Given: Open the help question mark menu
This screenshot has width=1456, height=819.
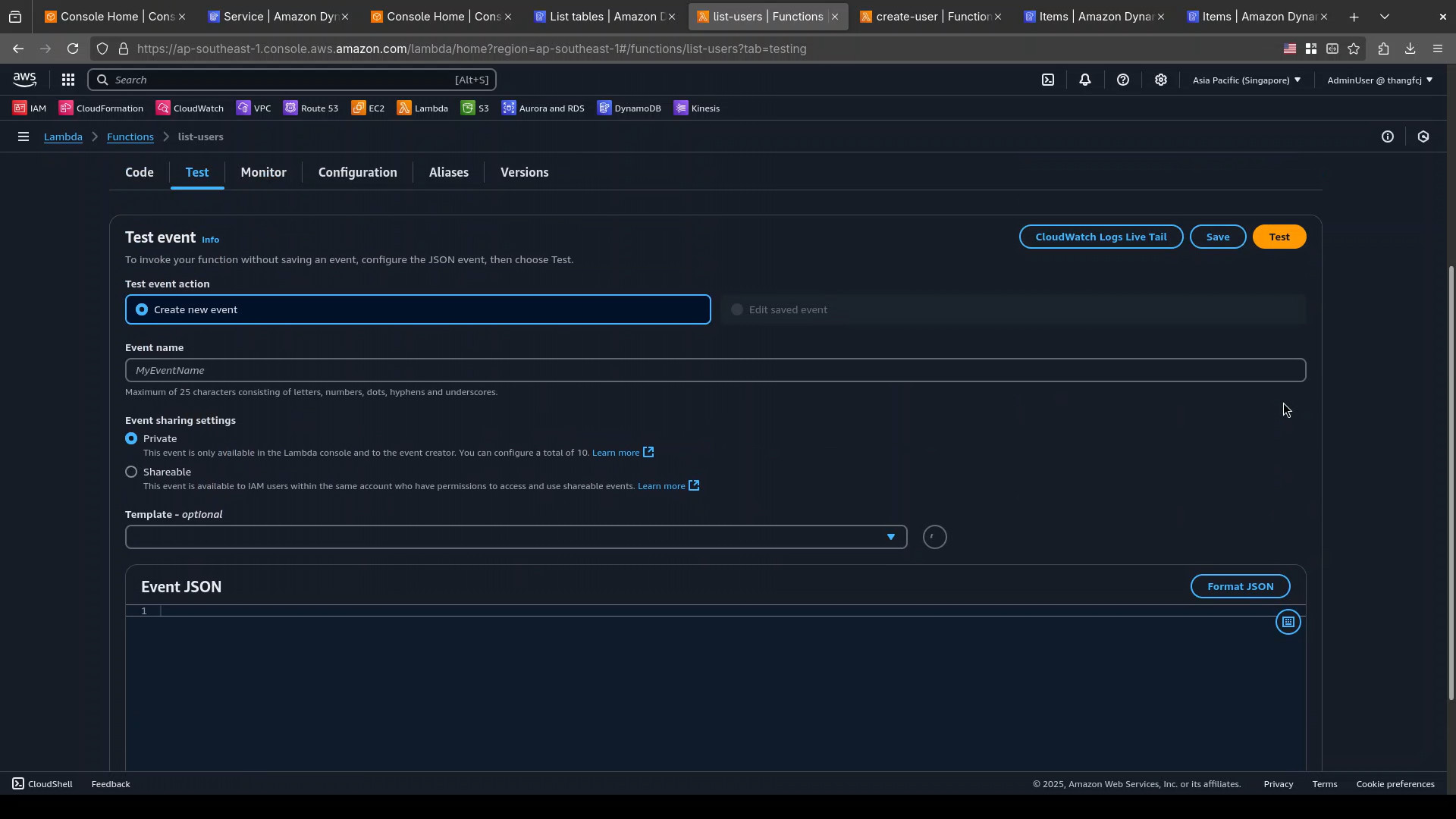Looking at the screenshot, I should [x=1123, y=80].
